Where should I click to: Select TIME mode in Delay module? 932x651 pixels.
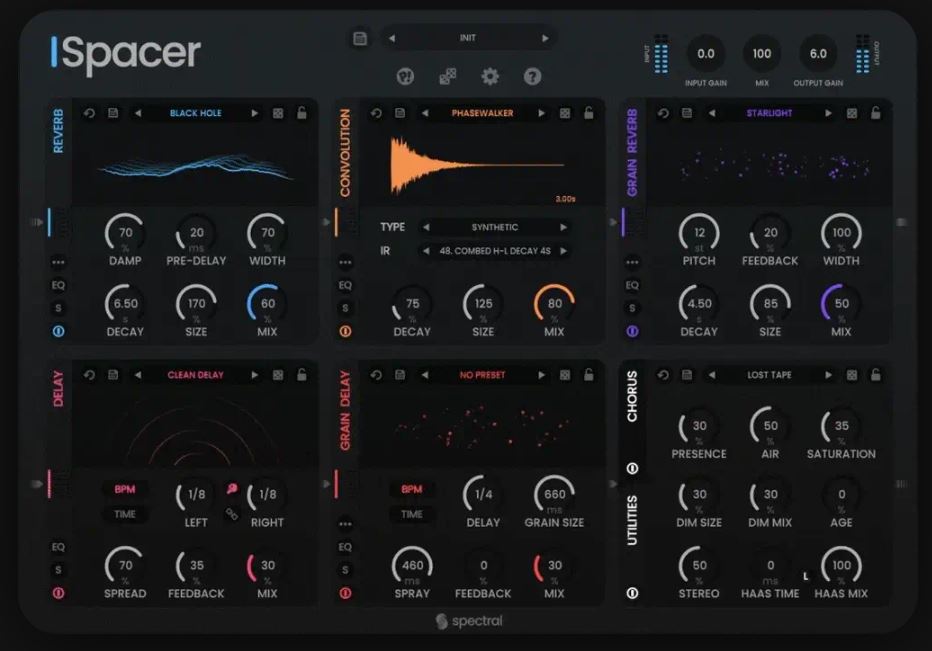click(x=125, y=514)
